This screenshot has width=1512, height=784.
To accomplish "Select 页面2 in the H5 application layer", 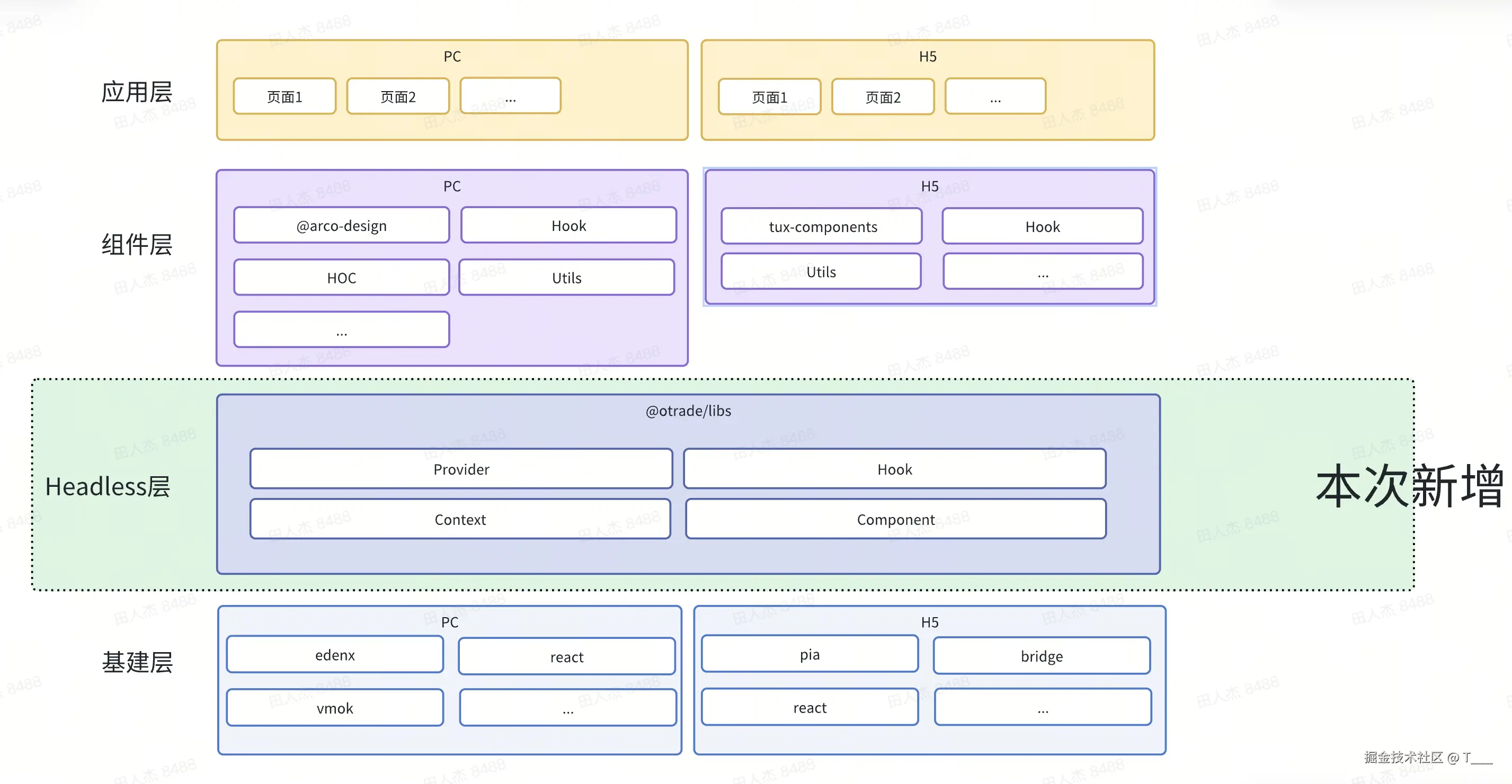I will tap(882, 97).
